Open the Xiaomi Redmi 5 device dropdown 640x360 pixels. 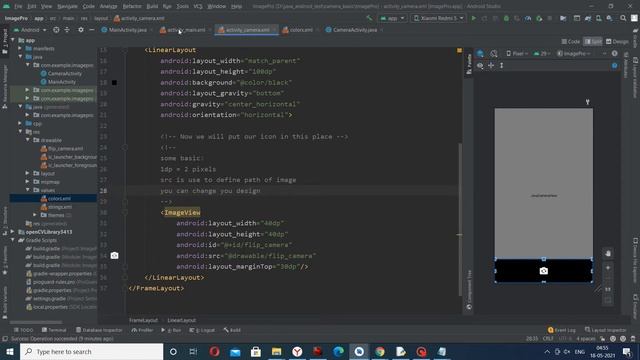pyautogui.click(x=438, y=18)
